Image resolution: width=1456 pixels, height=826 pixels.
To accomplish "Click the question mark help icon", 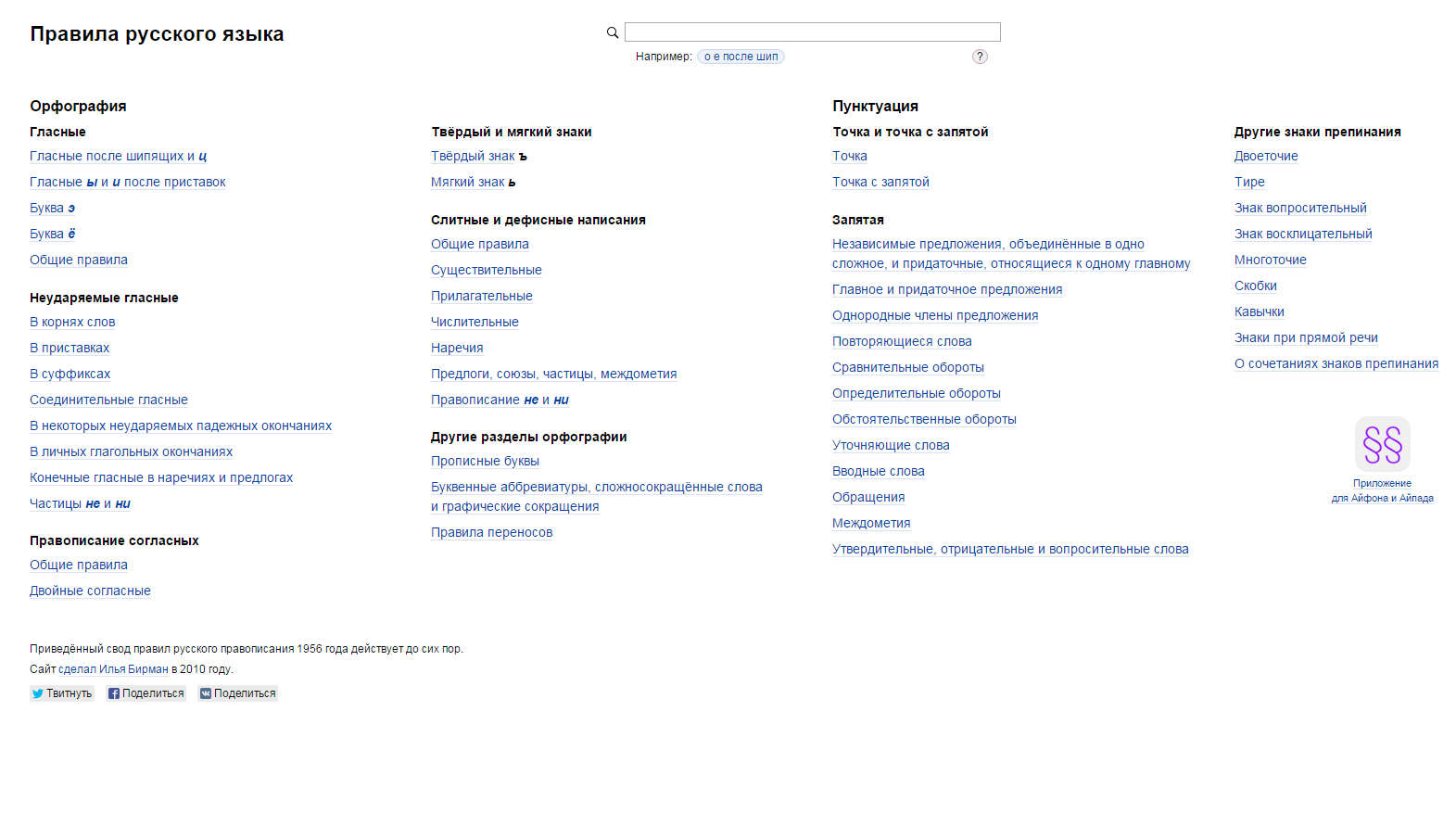I will tap(980, 57).
